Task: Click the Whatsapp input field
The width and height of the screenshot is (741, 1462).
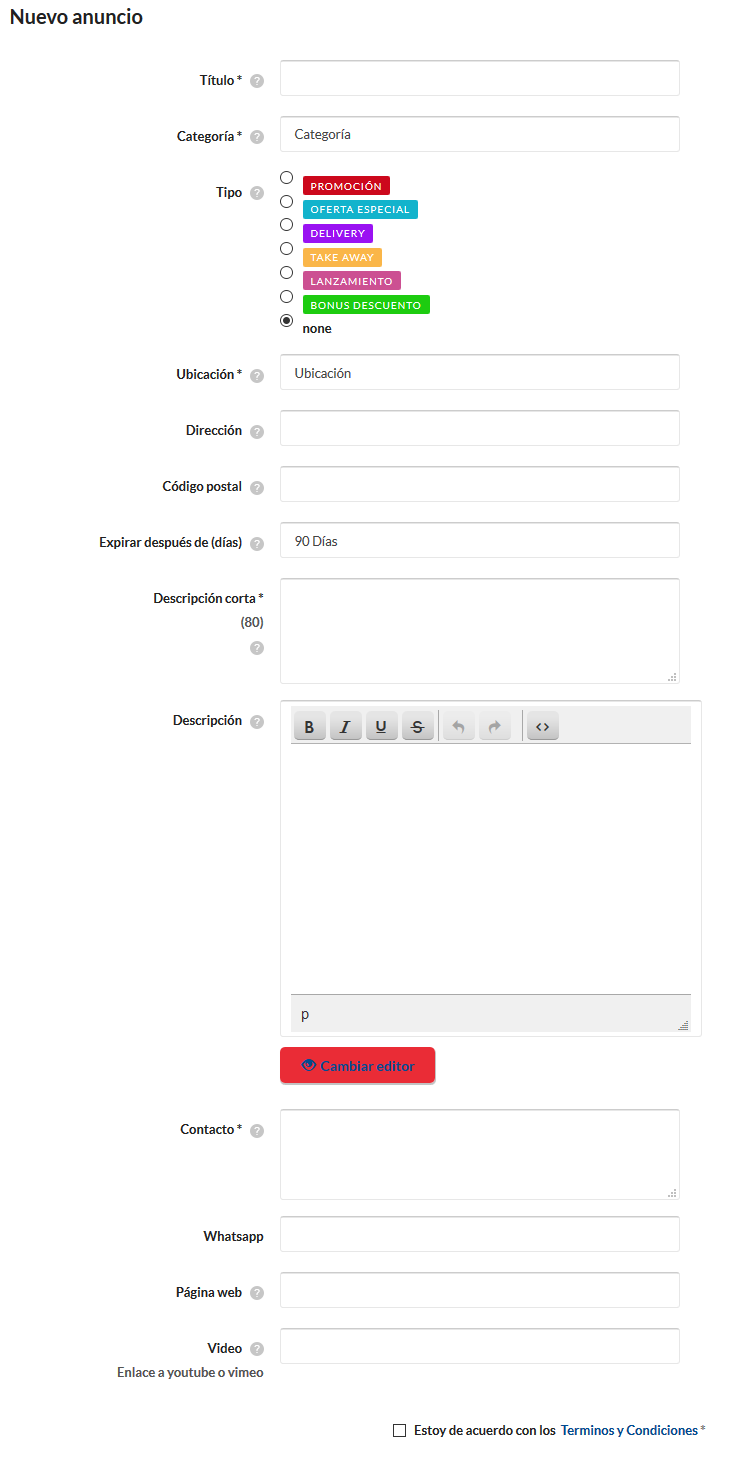Action: point(479,1234)
